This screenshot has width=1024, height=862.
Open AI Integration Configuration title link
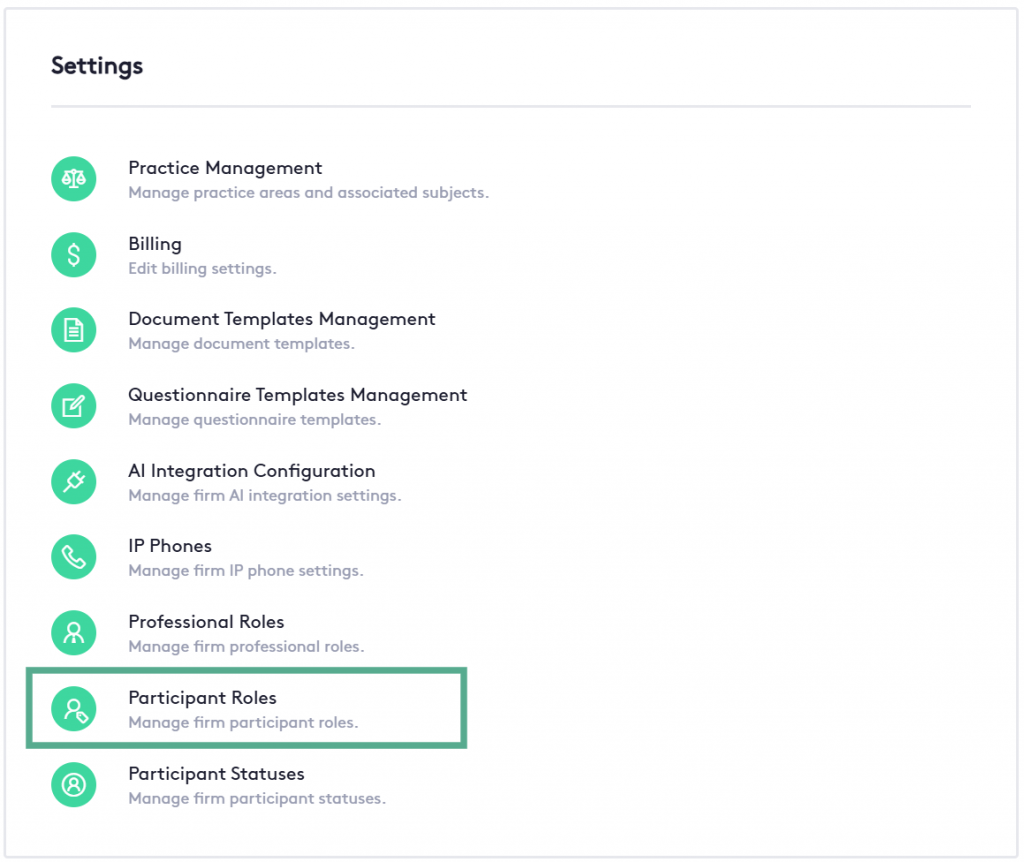point(251,471)
